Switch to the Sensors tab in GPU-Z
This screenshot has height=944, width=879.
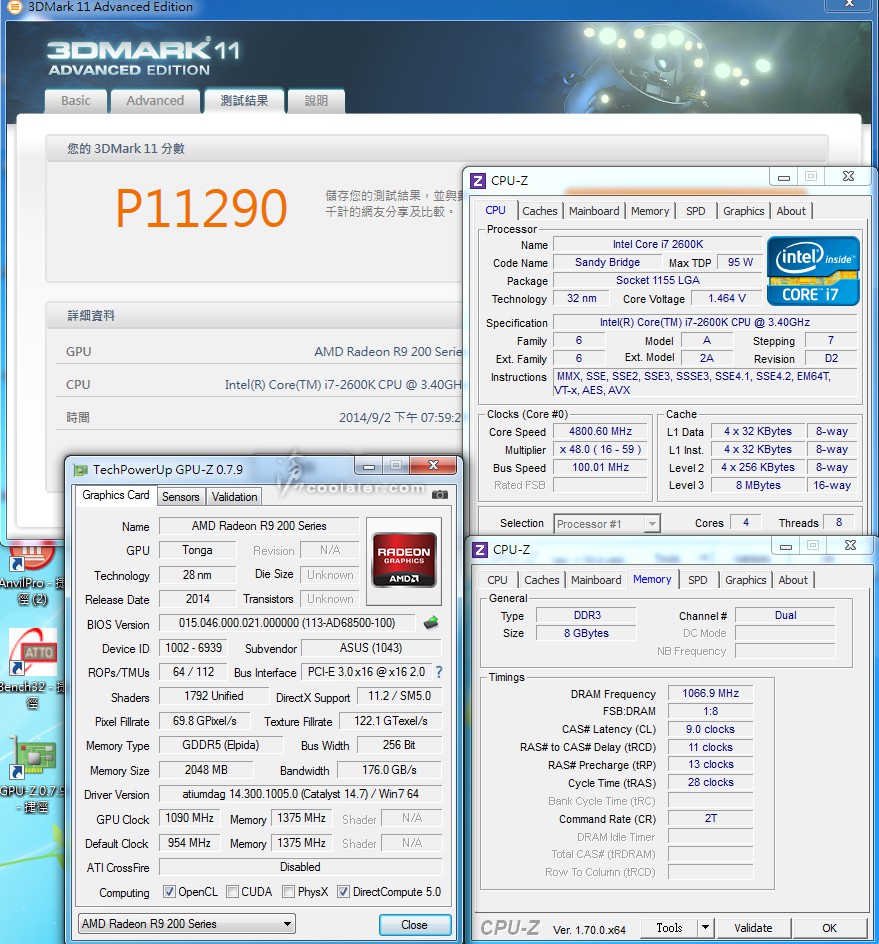[181, 497]
